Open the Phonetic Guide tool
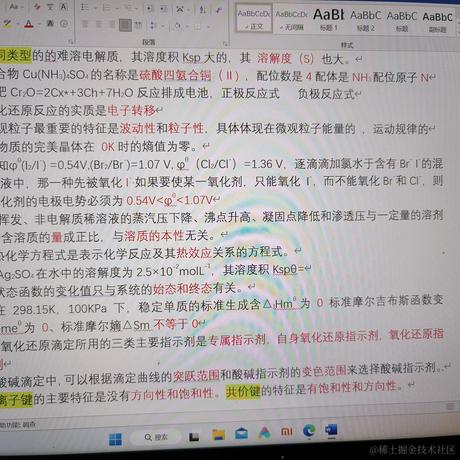Image resolution: width=460 pixels, height=460 pixels. [x=50, y=7]
